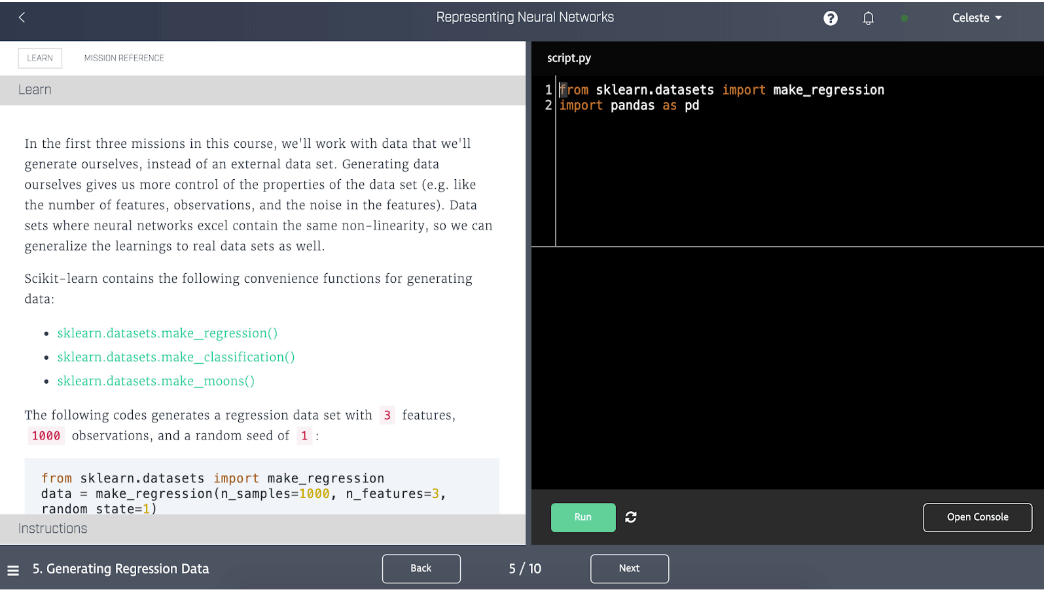Expand the Celeste user account dropdown
The image size is (1044, 590).
coord(976,18)
